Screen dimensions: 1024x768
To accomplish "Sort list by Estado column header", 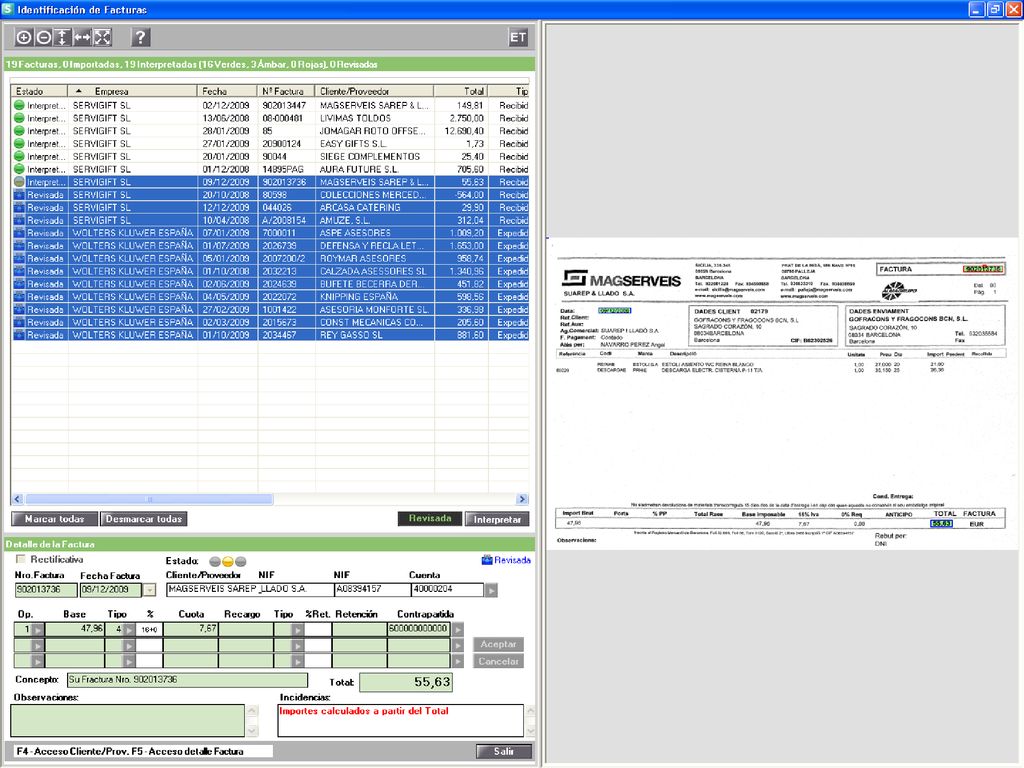I will pyautogui.click(x=39, y=91).
